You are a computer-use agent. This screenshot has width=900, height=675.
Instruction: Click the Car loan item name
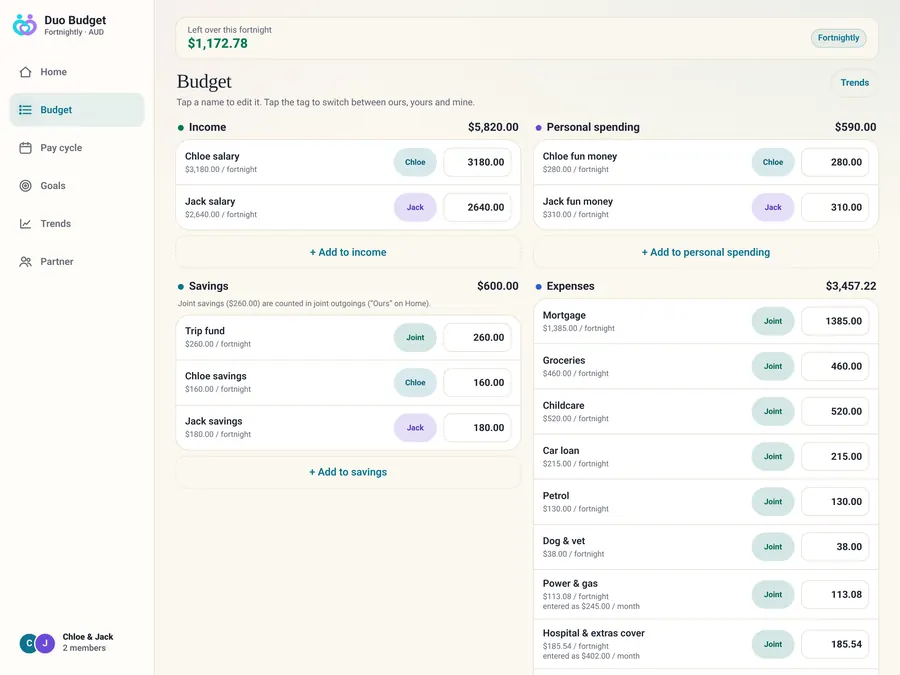point(561,451)
